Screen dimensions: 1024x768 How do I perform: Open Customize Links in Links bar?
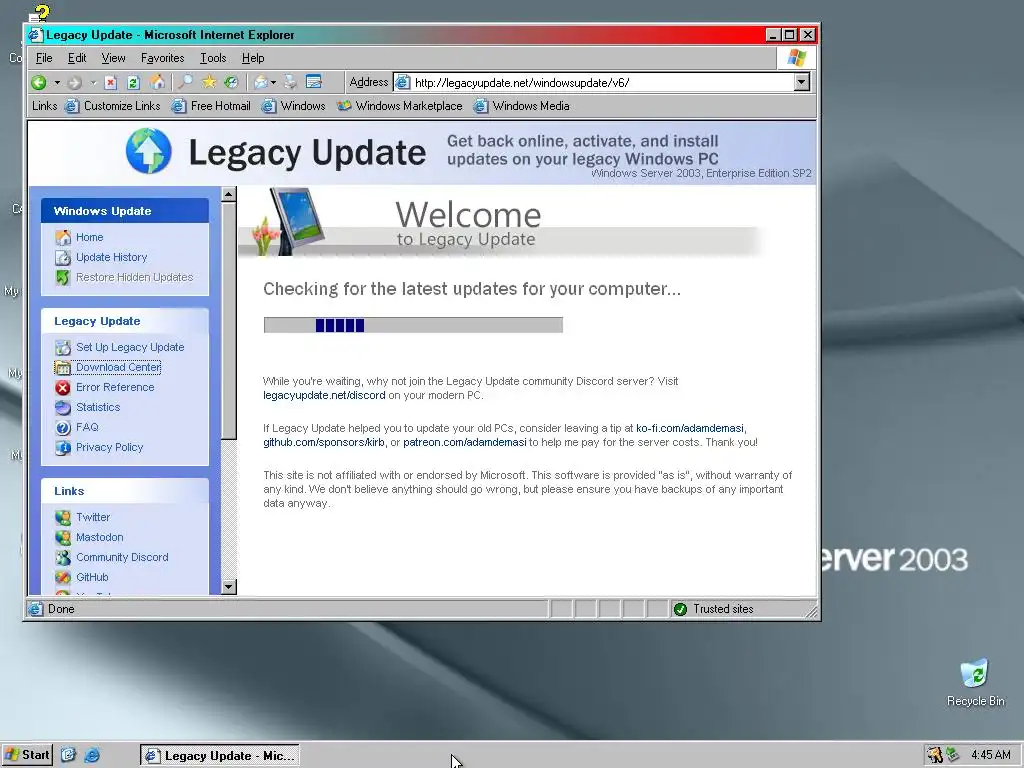click(x=112, y=106)
